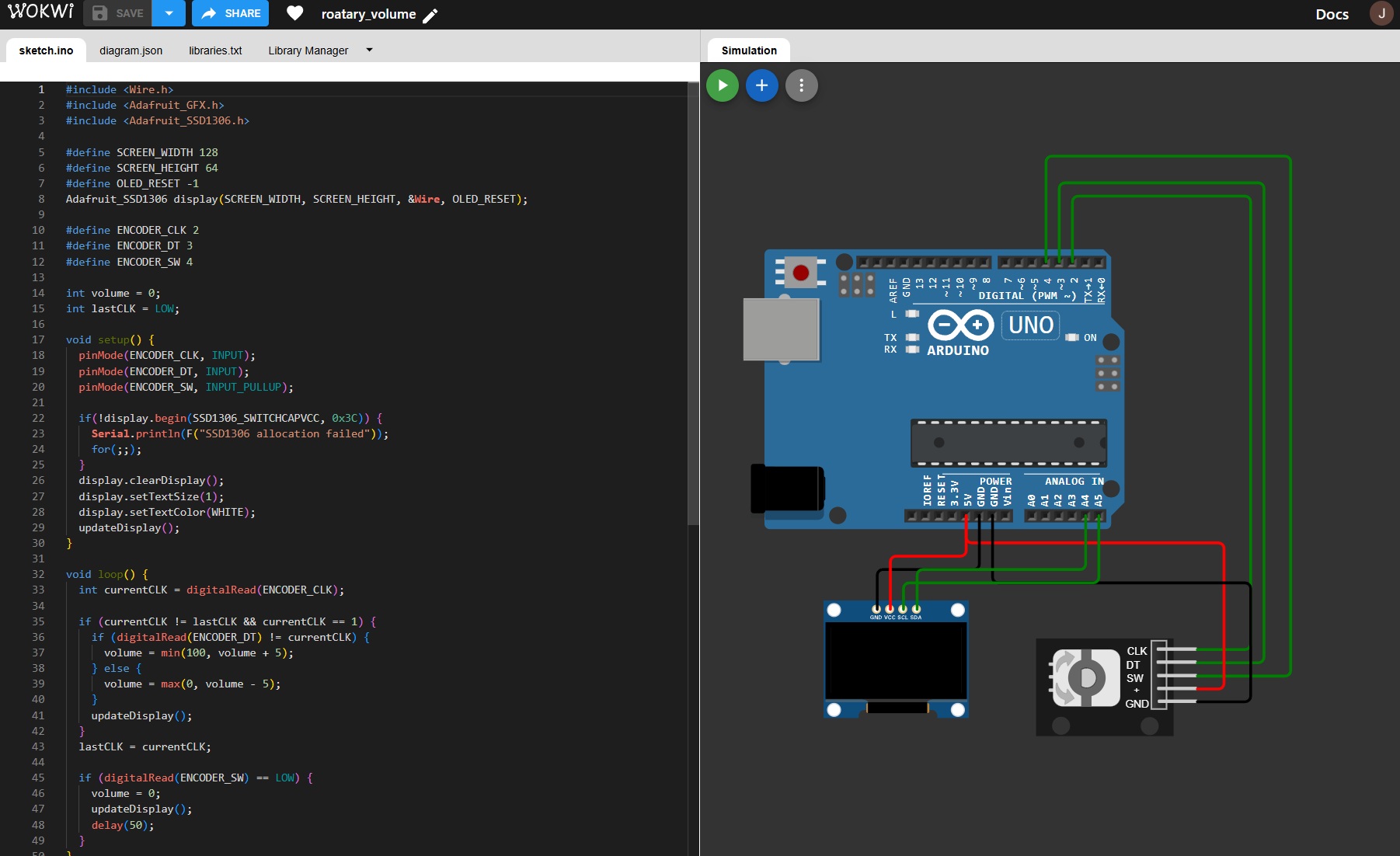Switch to sketch.ino tab
The width and height of the screenshot is (1400, 856).
46,50
